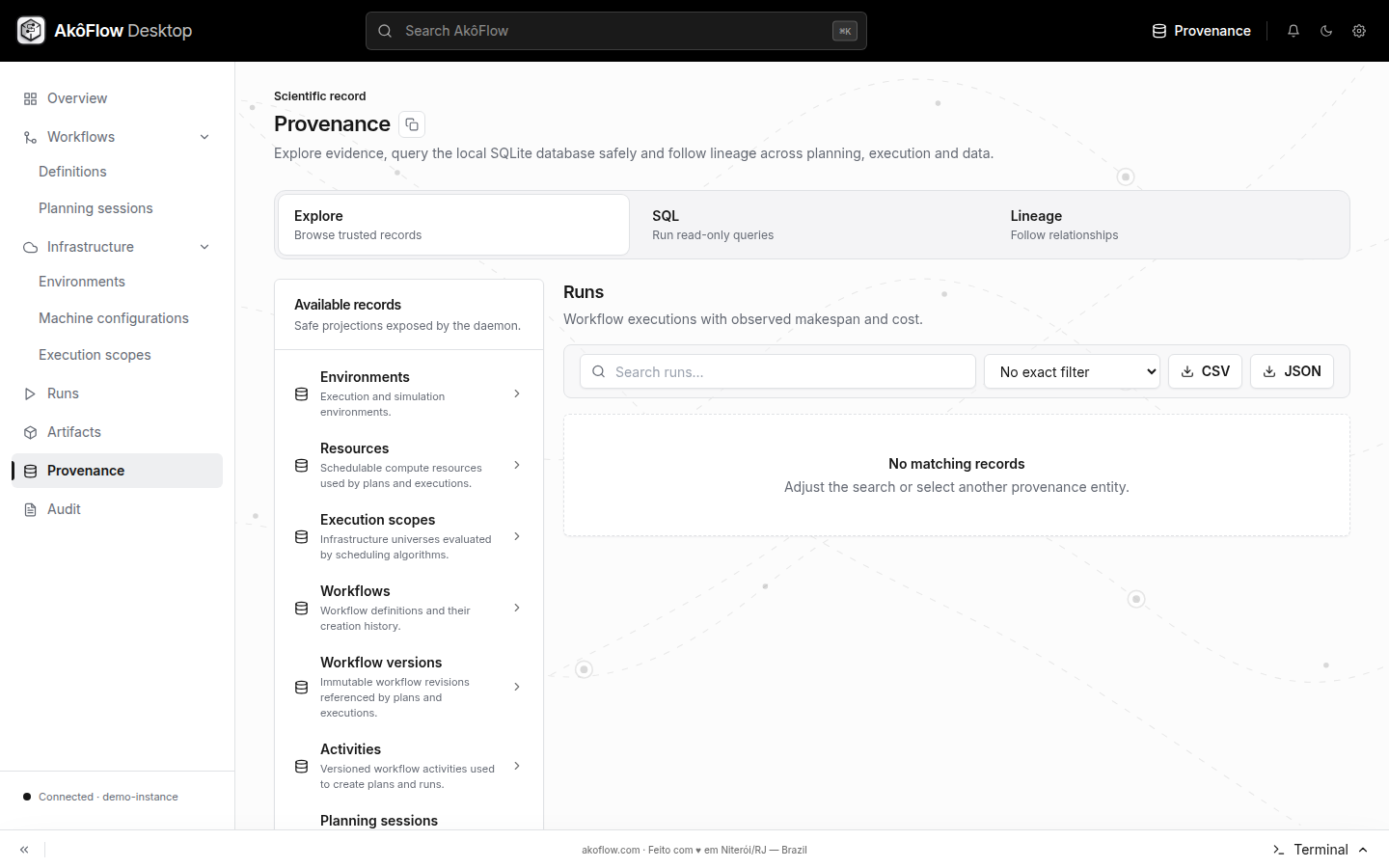Open Provenance in the sidebar

tap(117, 471)
